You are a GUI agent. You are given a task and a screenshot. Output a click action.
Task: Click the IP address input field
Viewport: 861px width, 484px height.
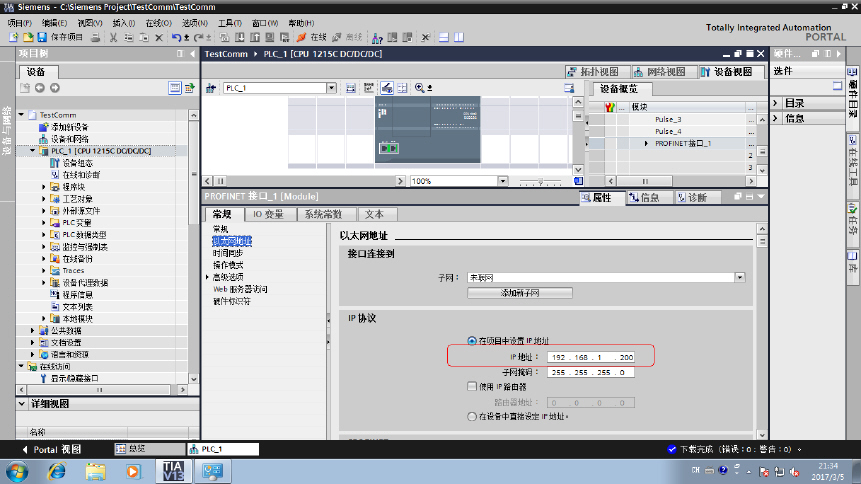591,357
